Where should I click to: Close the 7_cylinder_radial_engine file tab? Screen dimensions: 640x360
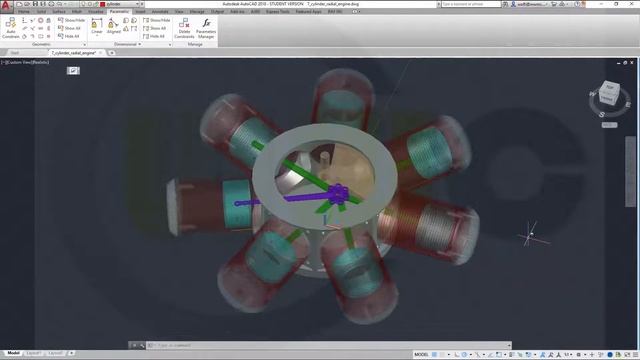100,53
